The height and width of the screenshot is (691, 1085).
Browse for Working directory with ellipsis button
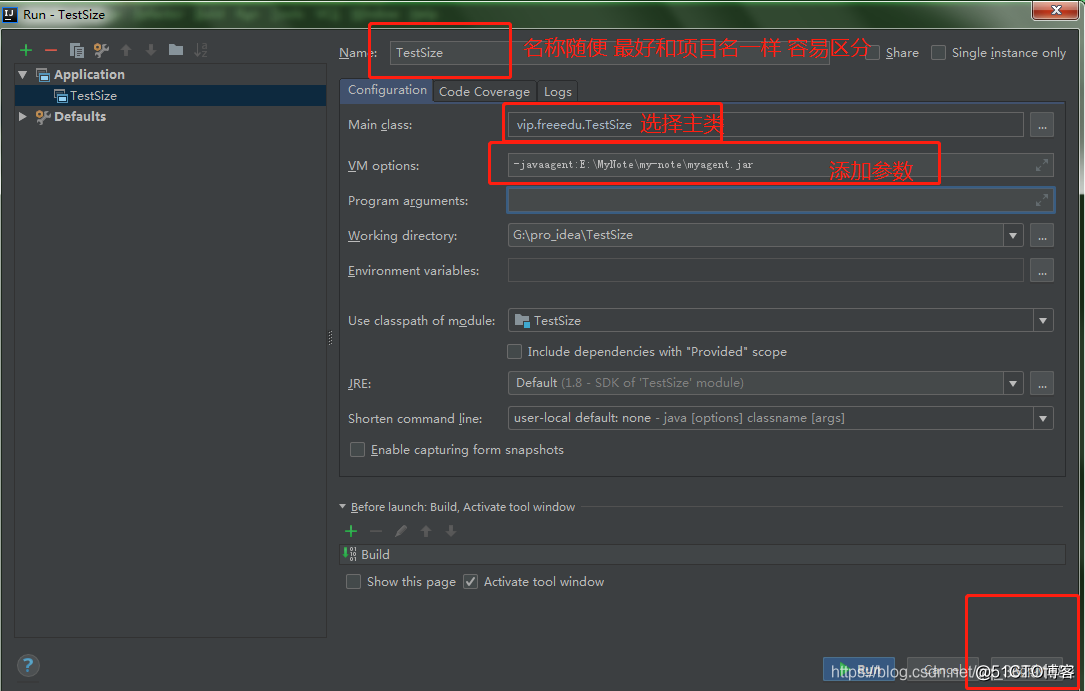[1042, 236]
